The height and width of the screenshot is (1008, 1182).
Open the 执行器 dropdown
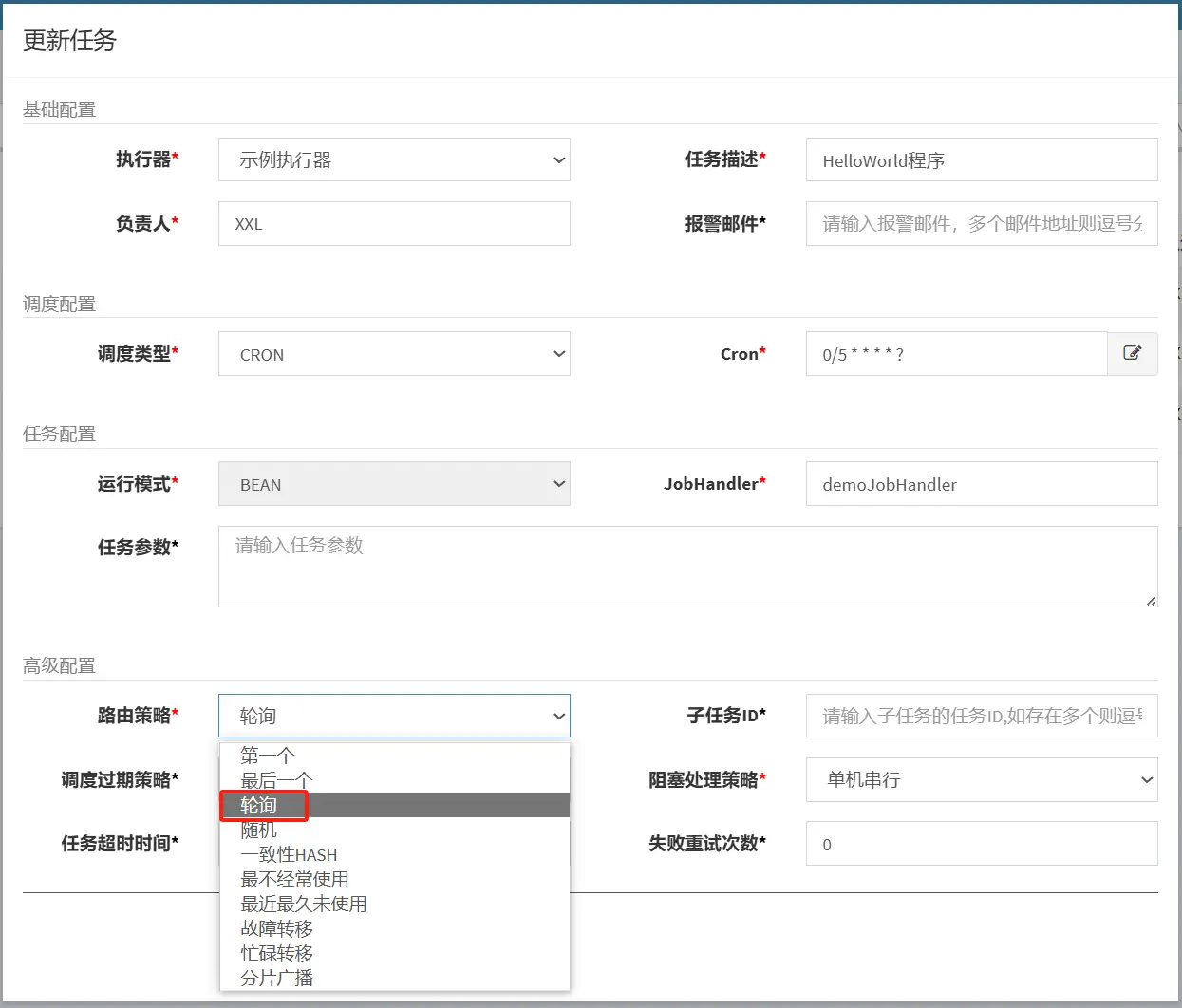(x=393, y=159)
